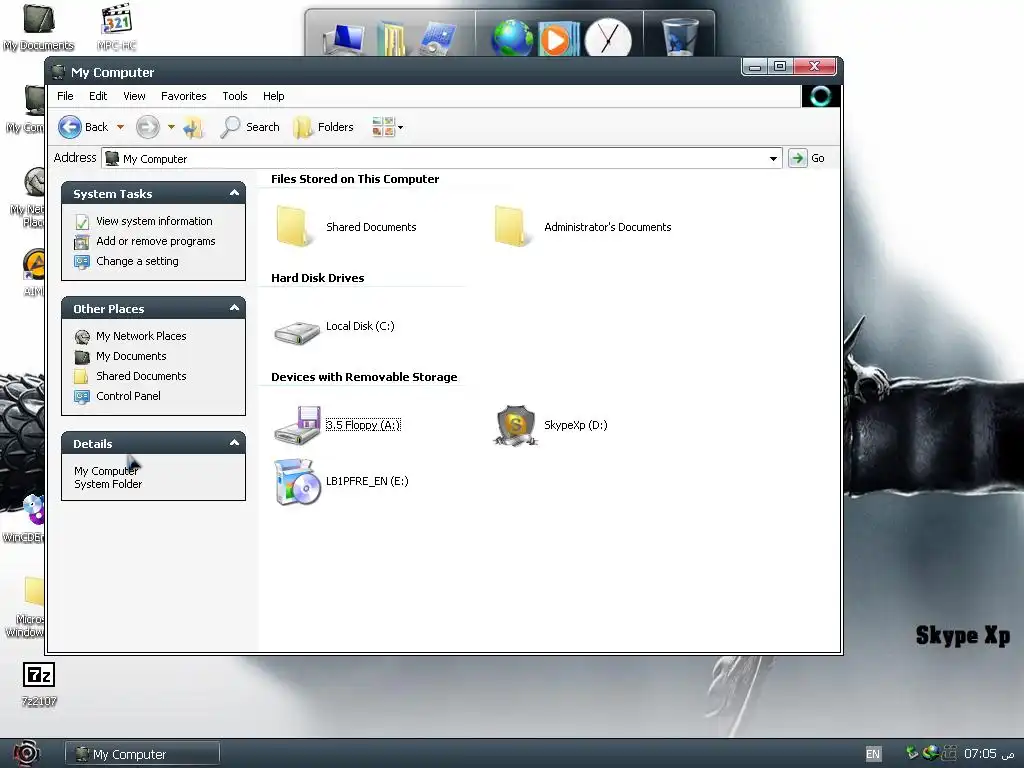Click the Forward navigation arrow icon

(148, 127)
